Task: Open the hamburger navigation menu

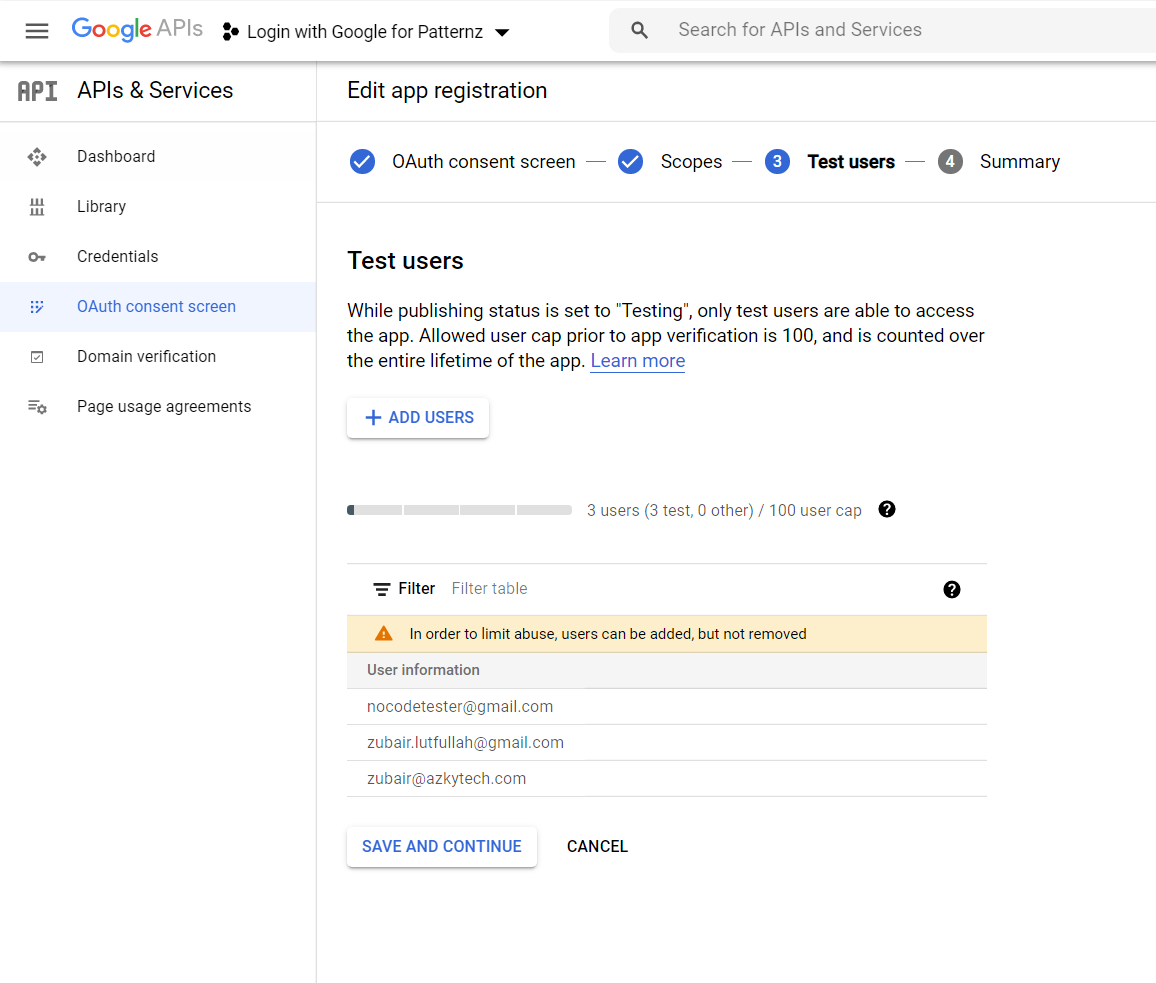Action: pyautogui.click(x=37, y=31)
